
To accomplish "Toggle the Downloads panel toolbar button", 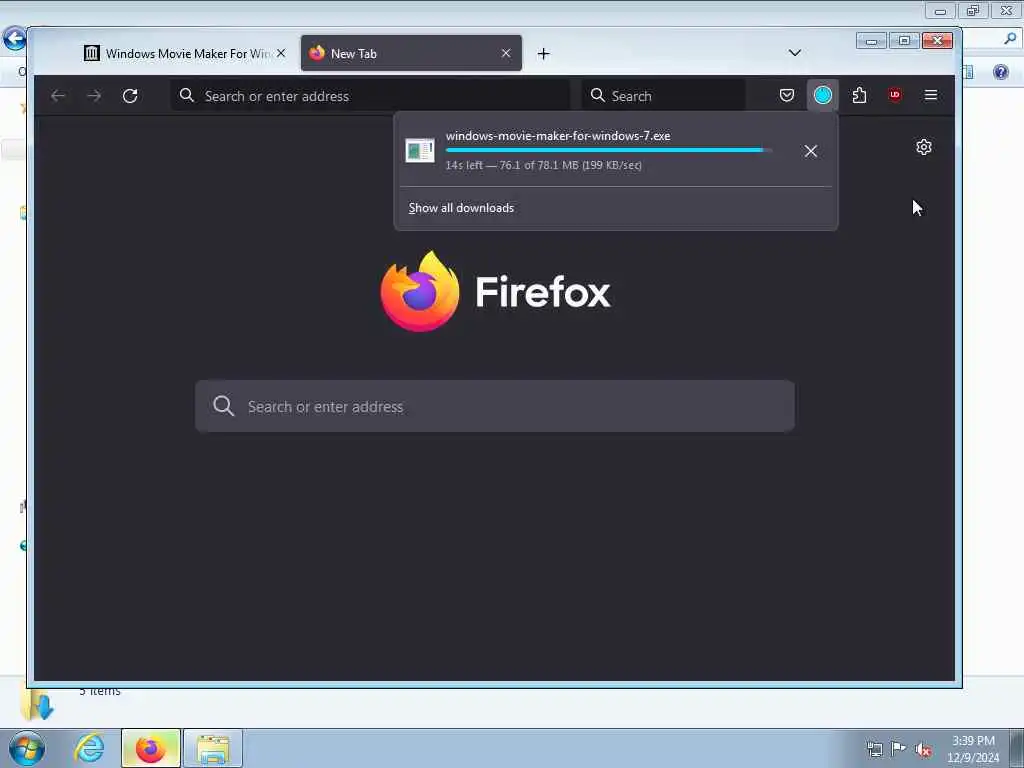I will click(823, 95).
